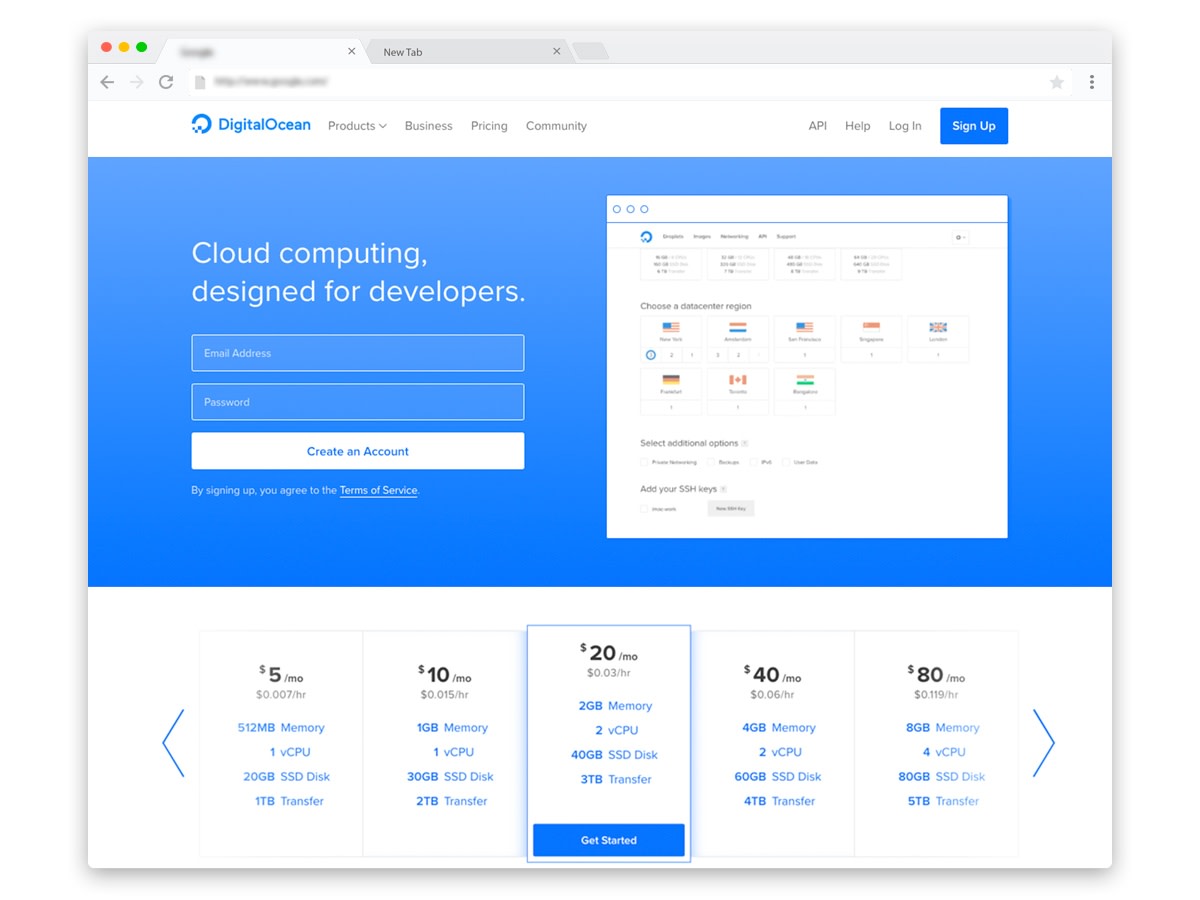Click API in the top navigation
Viewport: 1200px width, 900px height.
pos(818,126)
